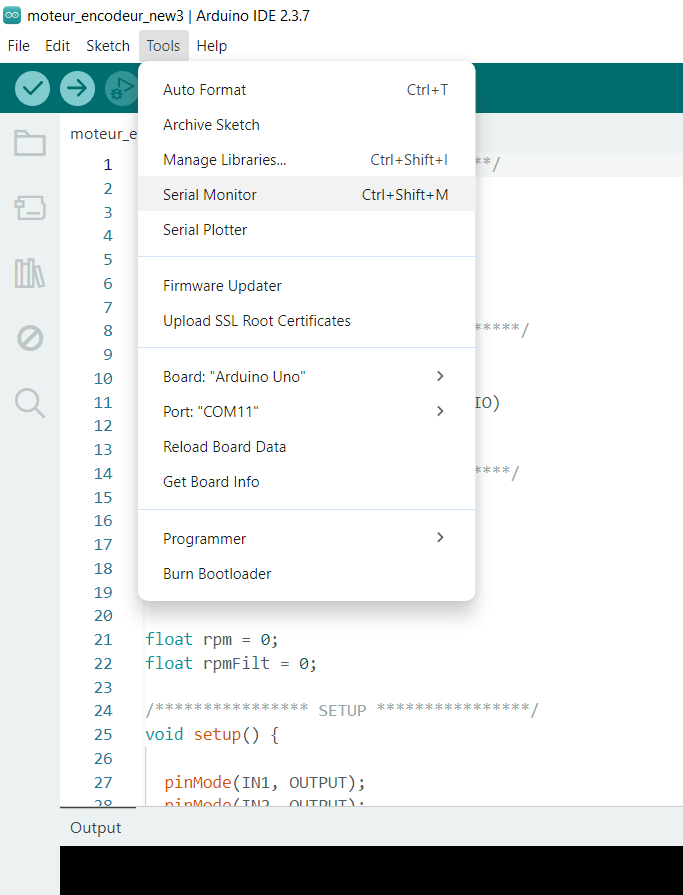Viewport: 683px width, 895px height.
Task: Expand Port: "COM11" submenu
Action: point(306,411)
